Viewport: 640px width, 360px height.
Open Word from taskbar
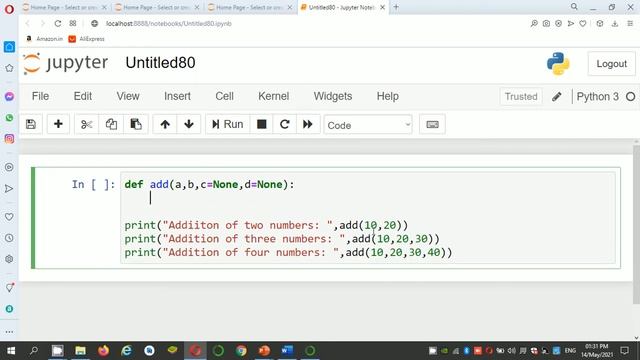coord(287,351)
